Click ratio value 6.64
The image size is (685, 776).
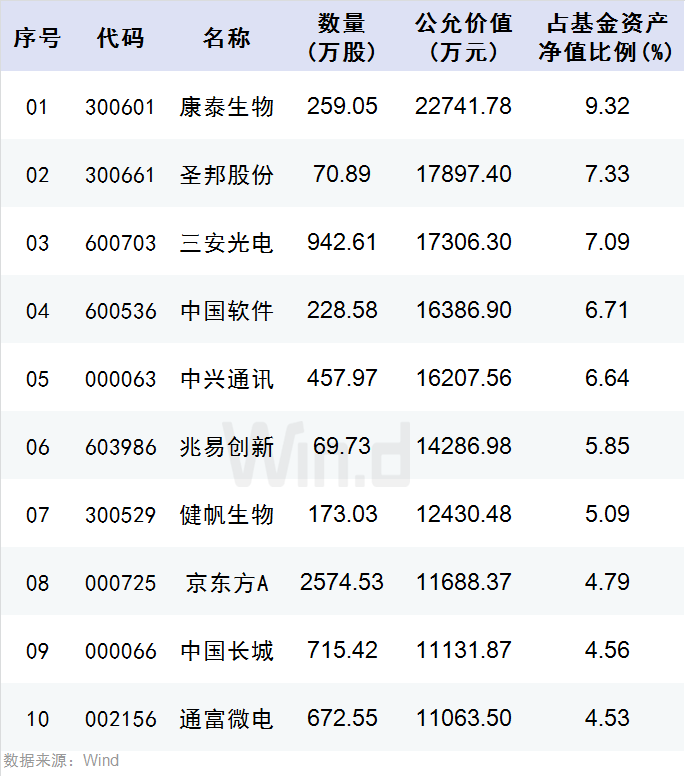pos(607,378)
